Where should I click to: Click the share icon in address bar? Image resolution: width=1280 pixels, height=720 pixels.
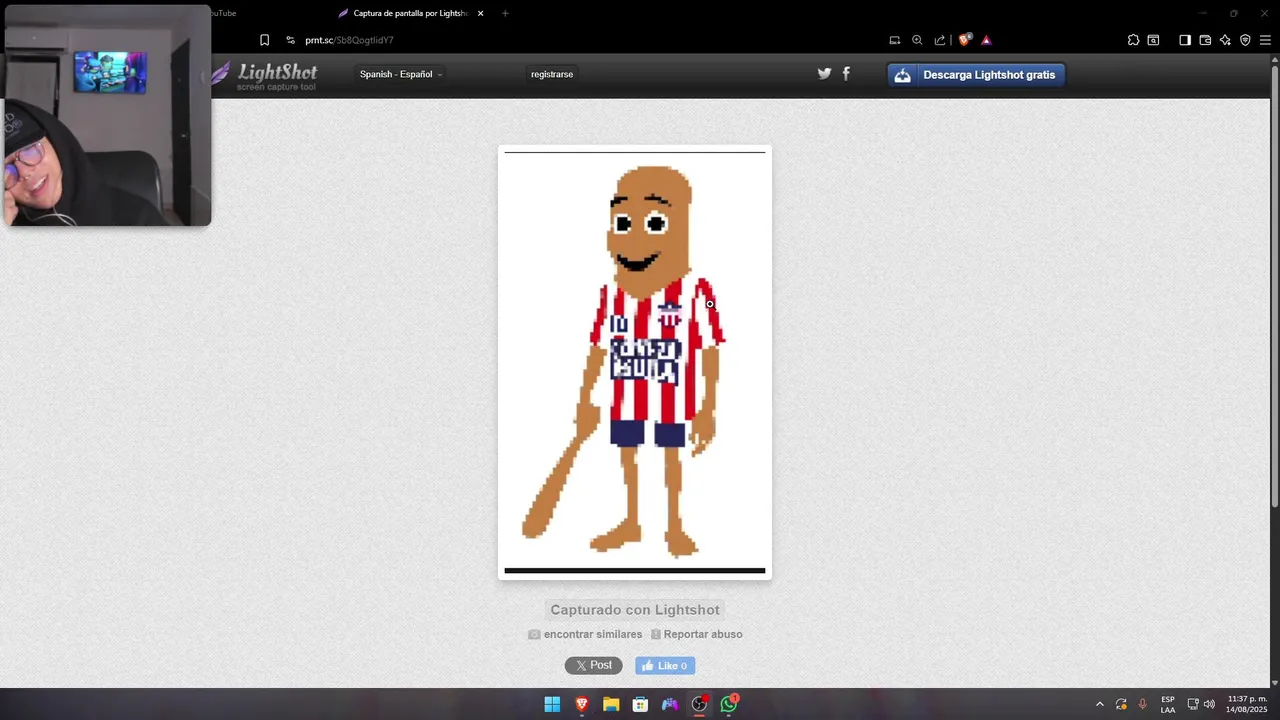click(x=940, y=40)
